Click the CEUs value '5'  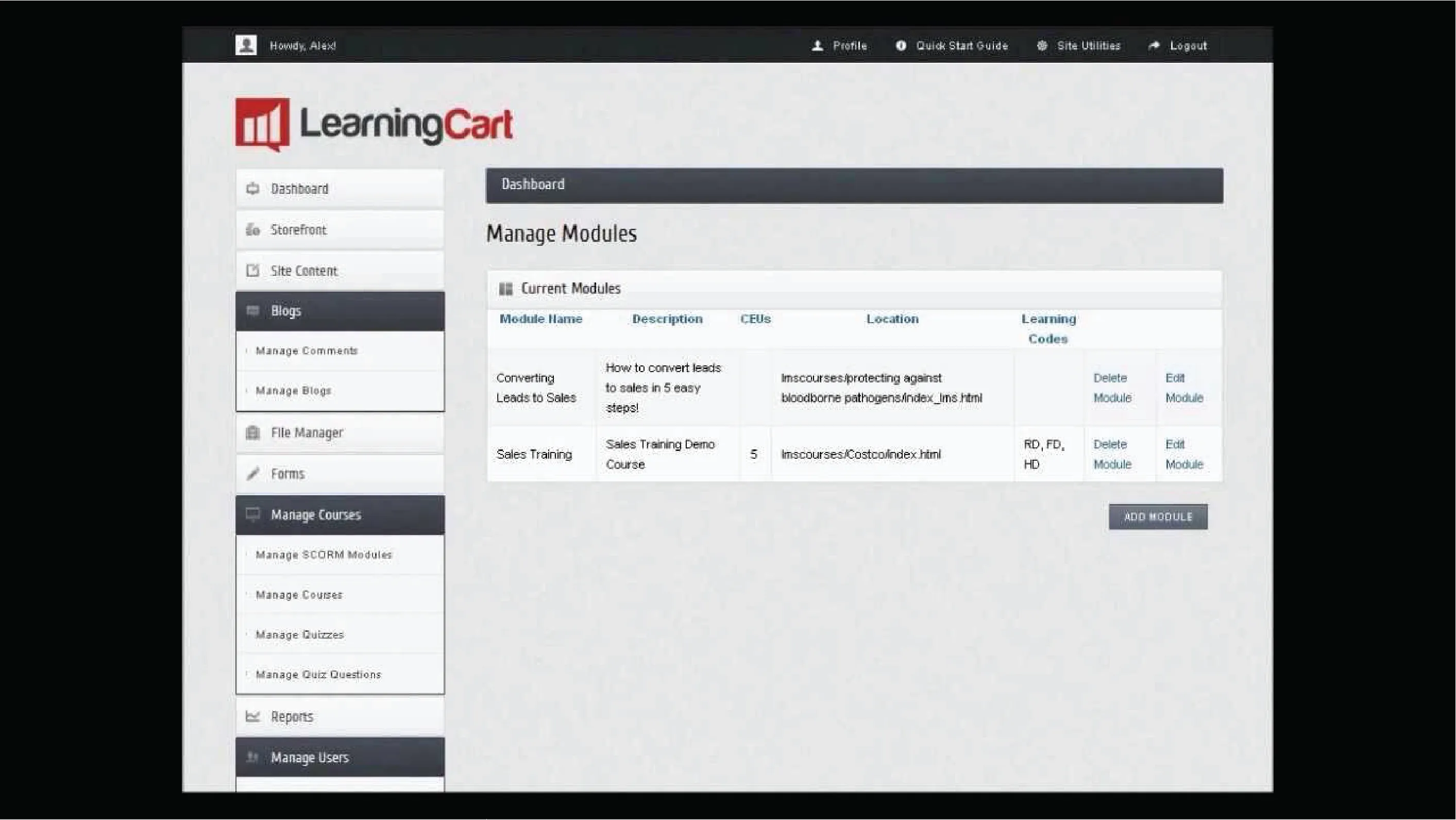click(753, 455)
